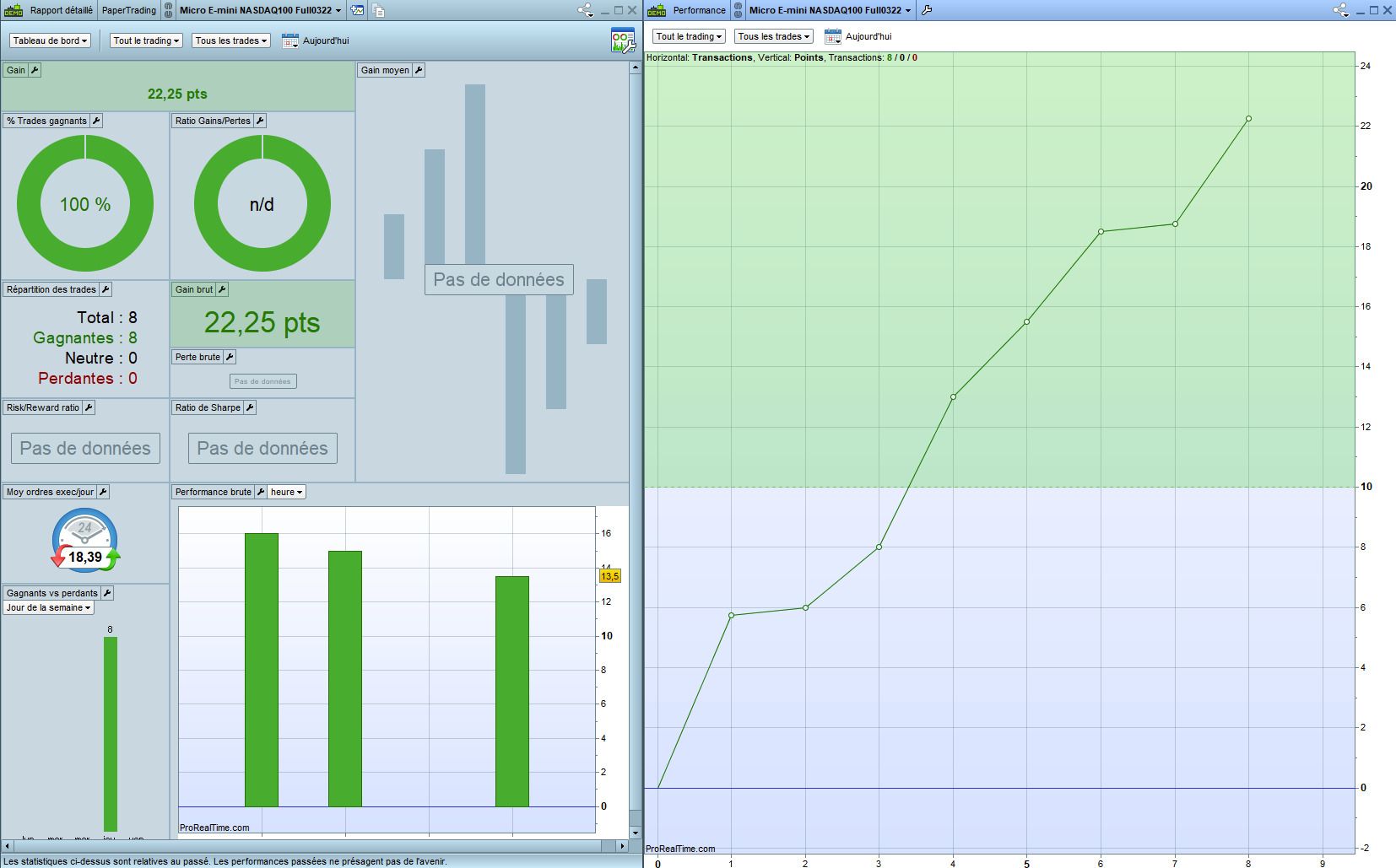Click the wrench next to Répartition des trades
1396x868 pixels.
(106, 289)
